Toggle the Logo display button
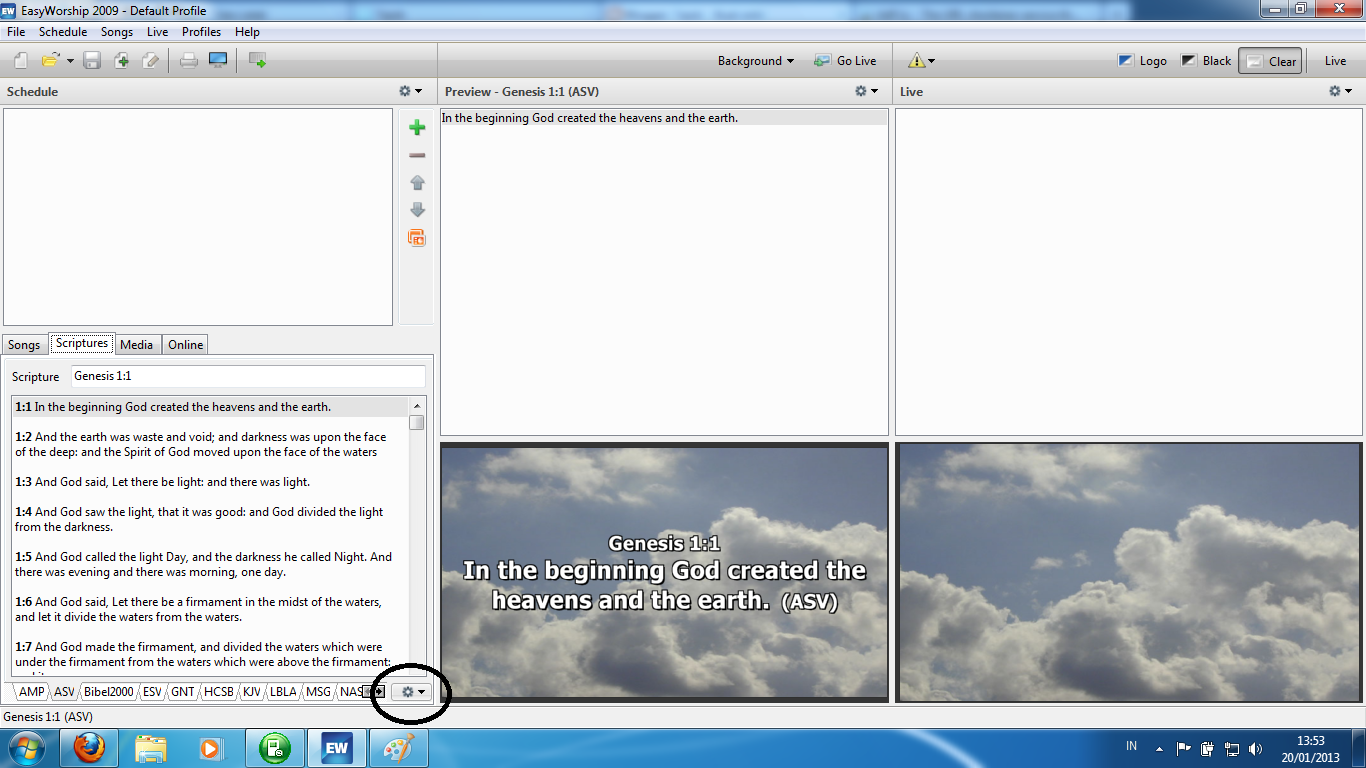This screenshot has height=768, width=1366. pyautogui.click(x=1143, y=61)
